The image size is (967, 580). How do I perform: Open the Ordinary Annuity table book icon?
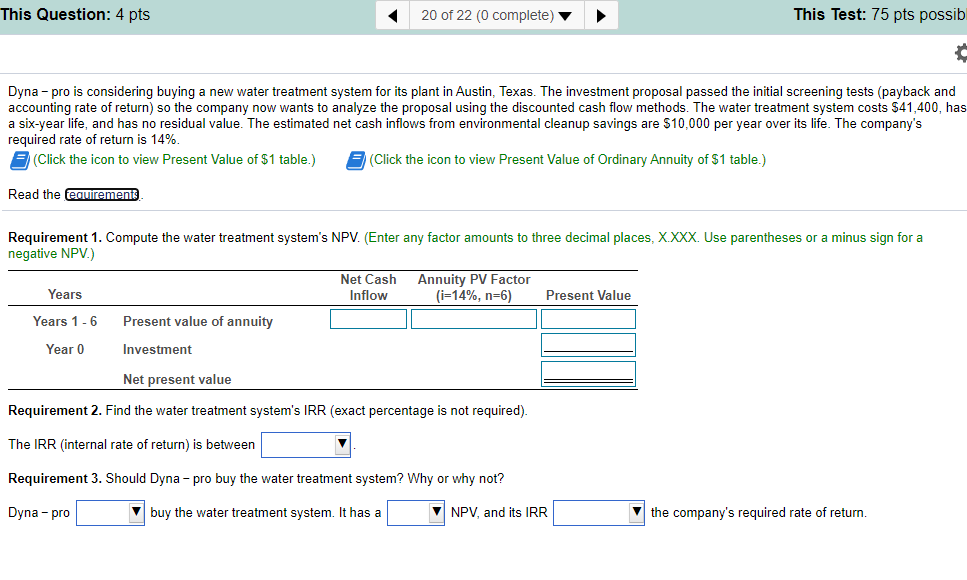tap(356, 160)
